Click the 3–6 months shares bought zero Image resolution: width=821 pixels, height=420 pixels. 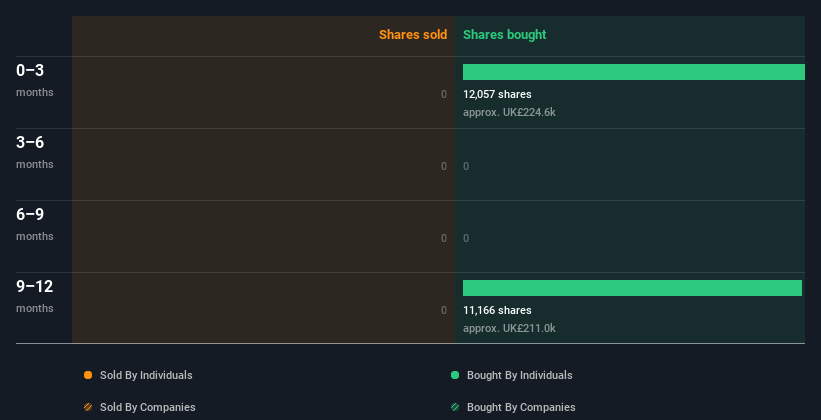466,167
